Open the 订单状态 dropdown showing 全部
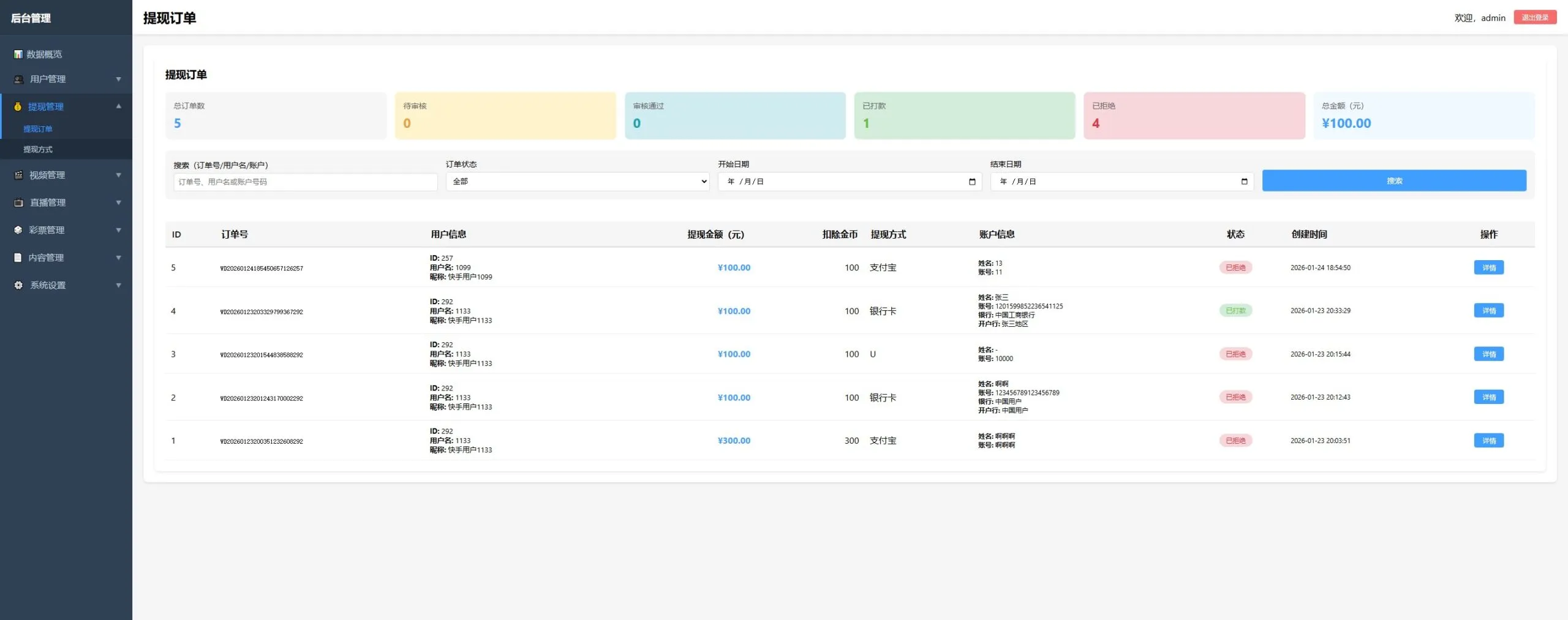Screen dimensions: 1568x620 pos(578,182)
